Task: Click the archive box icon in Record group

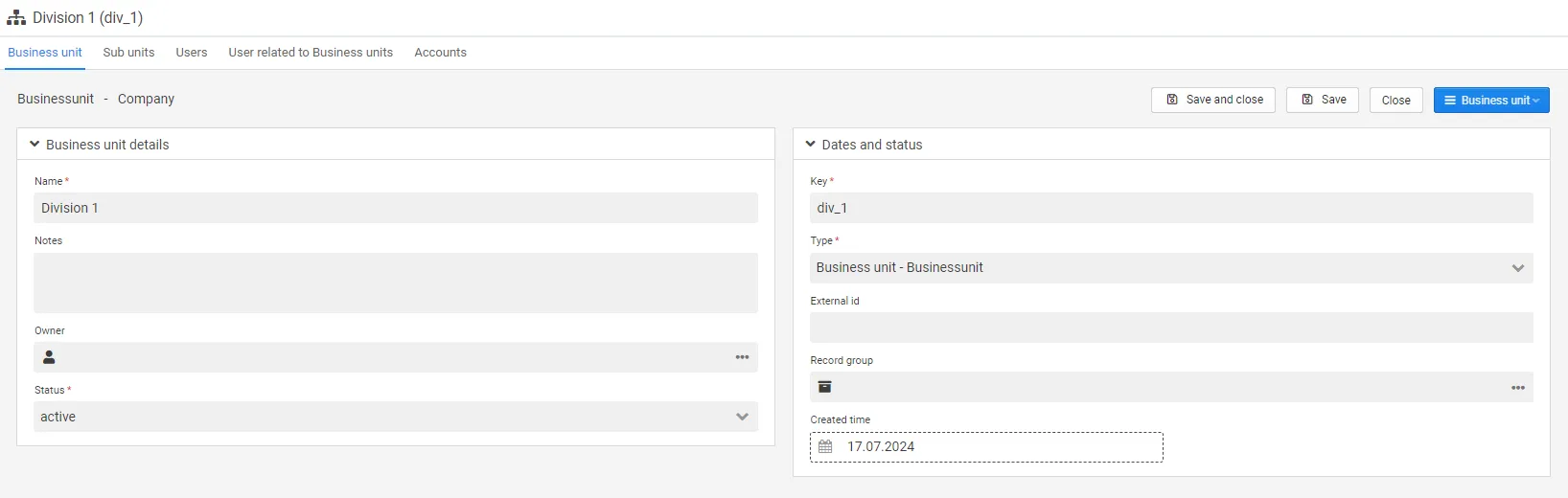Action: 824,387
